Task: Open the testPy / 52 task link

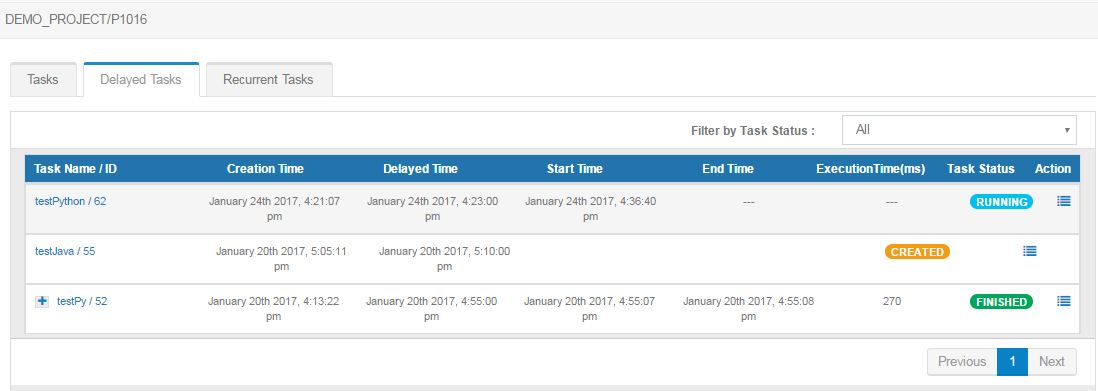Action: click(x=82, y=301)
